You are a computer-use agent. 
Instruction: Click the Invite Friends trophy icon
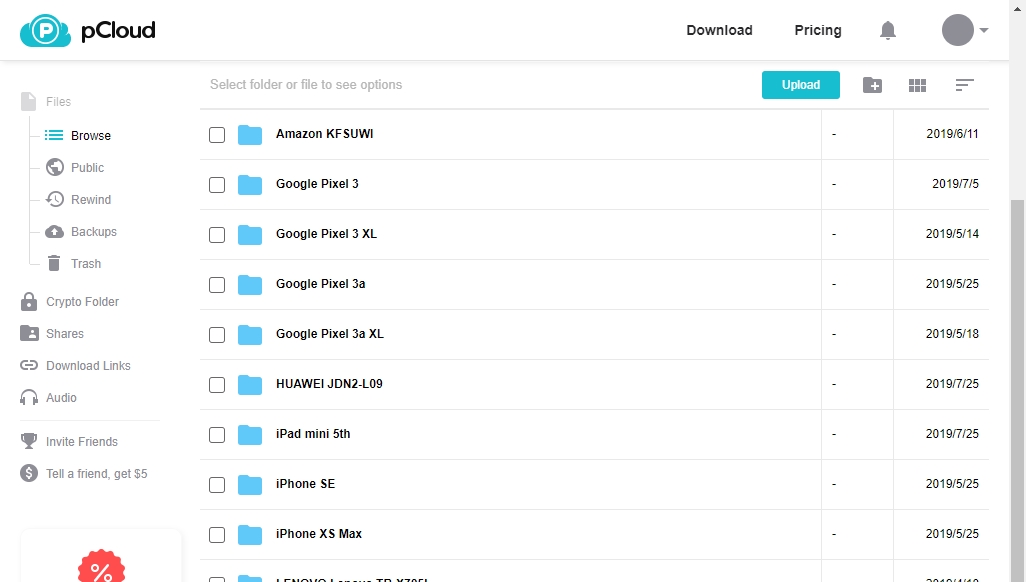(29, 441)
